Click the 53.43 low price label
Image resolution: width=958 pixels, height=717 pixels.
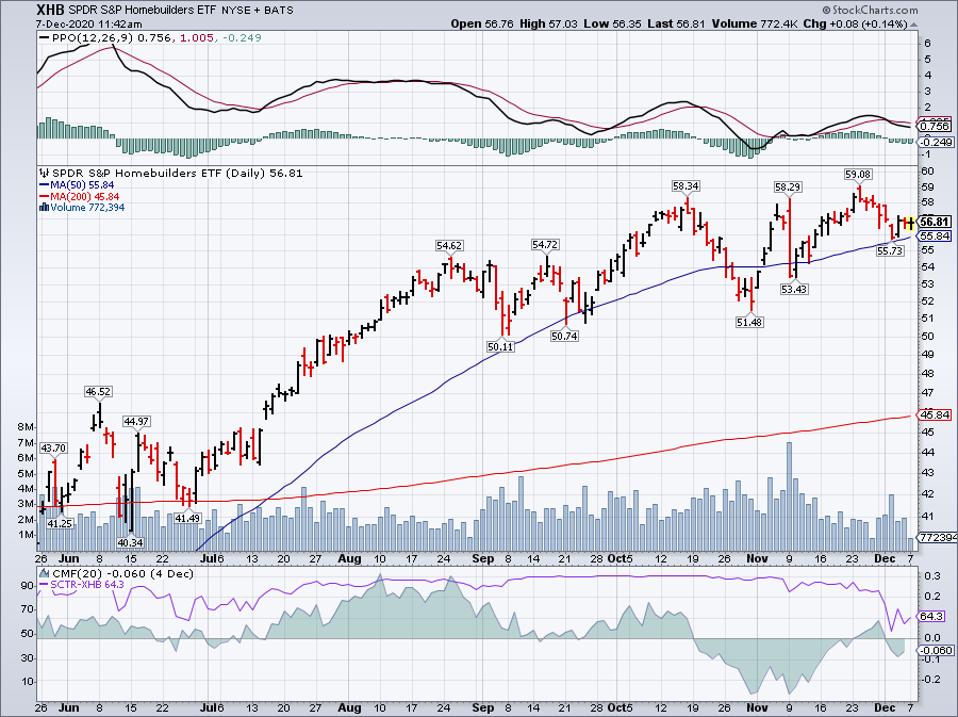point(794,289)
